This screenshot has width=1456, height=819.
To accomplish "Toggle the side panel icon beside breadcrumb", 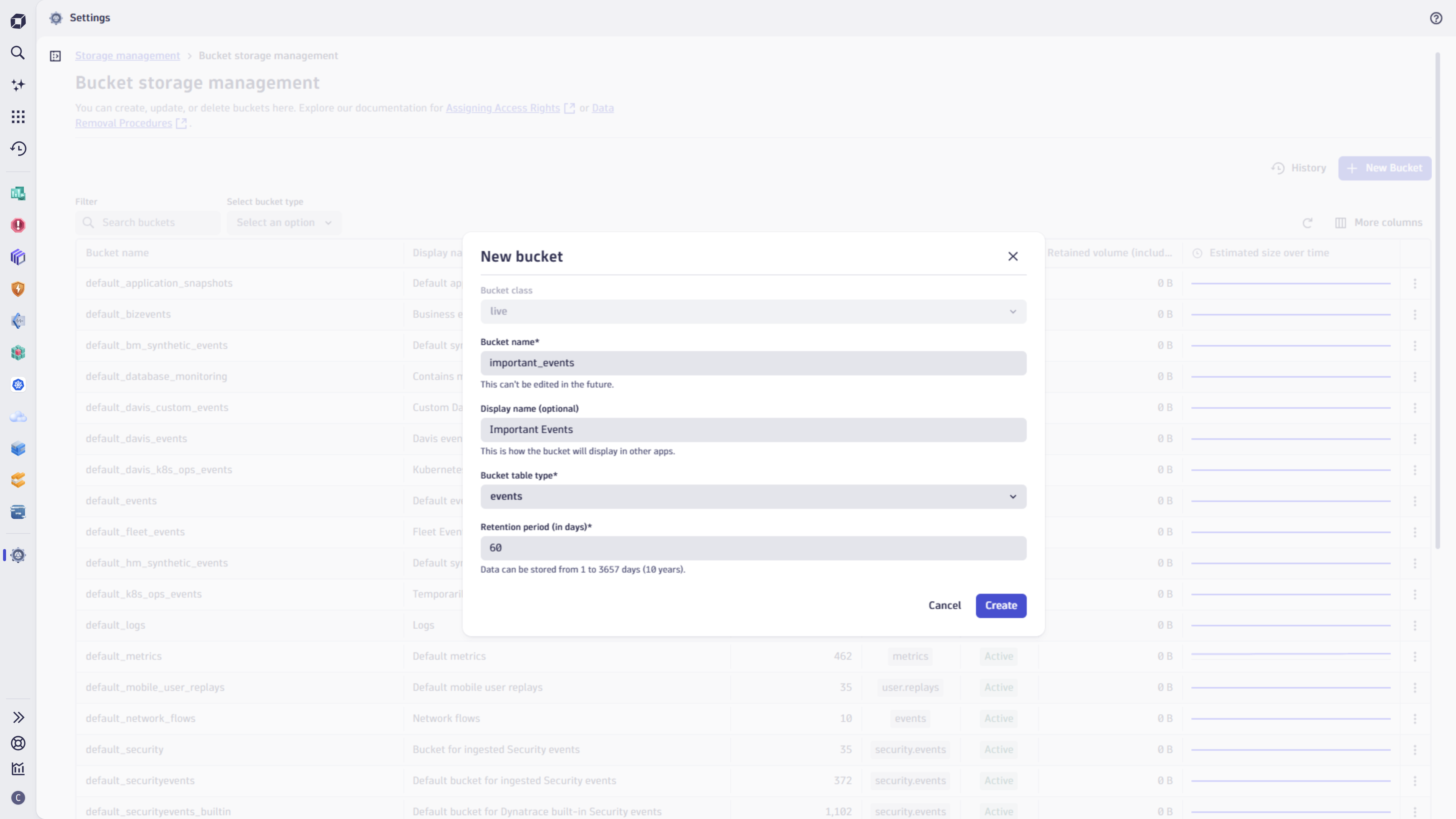I will [x=55, y=56].
